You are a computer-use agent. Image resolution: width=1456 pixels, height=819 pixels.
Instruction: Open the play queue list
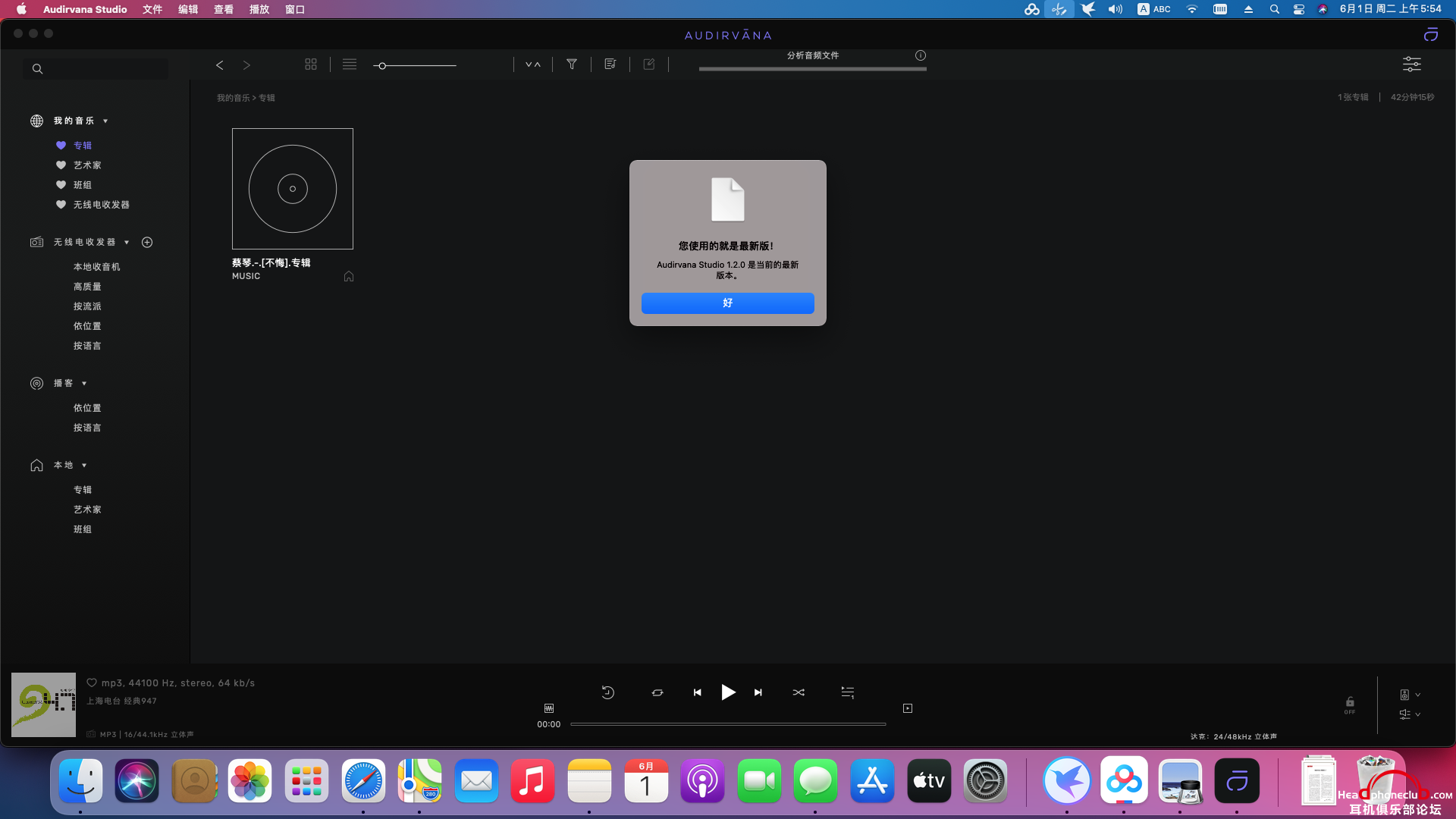pyautogui.click(x=848, y=692)
